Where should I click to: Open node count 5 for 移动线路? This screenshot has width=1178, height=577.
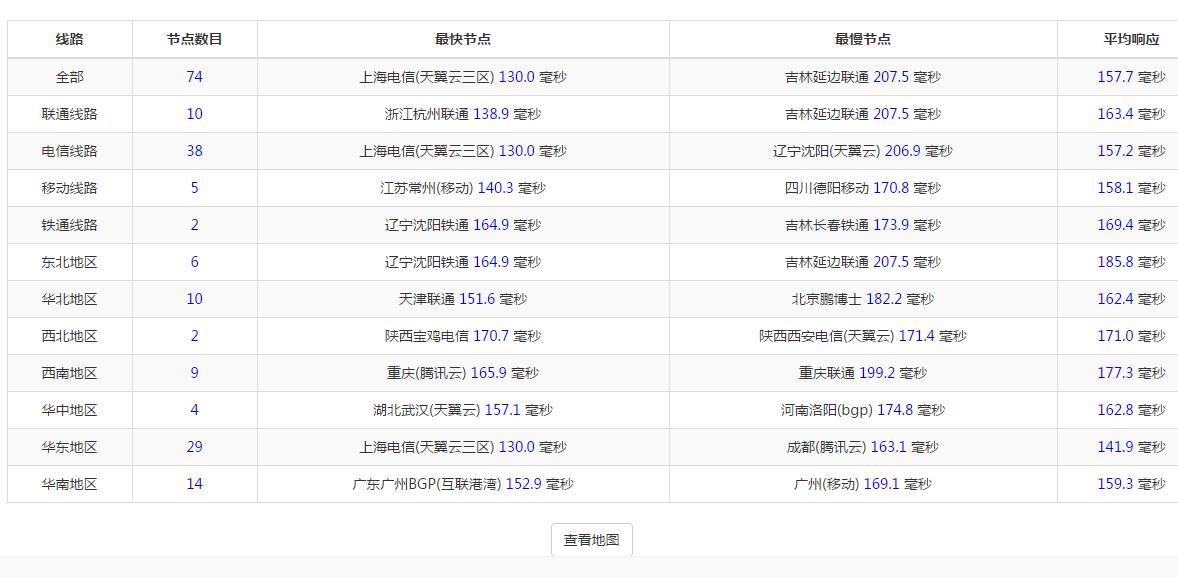195,188
